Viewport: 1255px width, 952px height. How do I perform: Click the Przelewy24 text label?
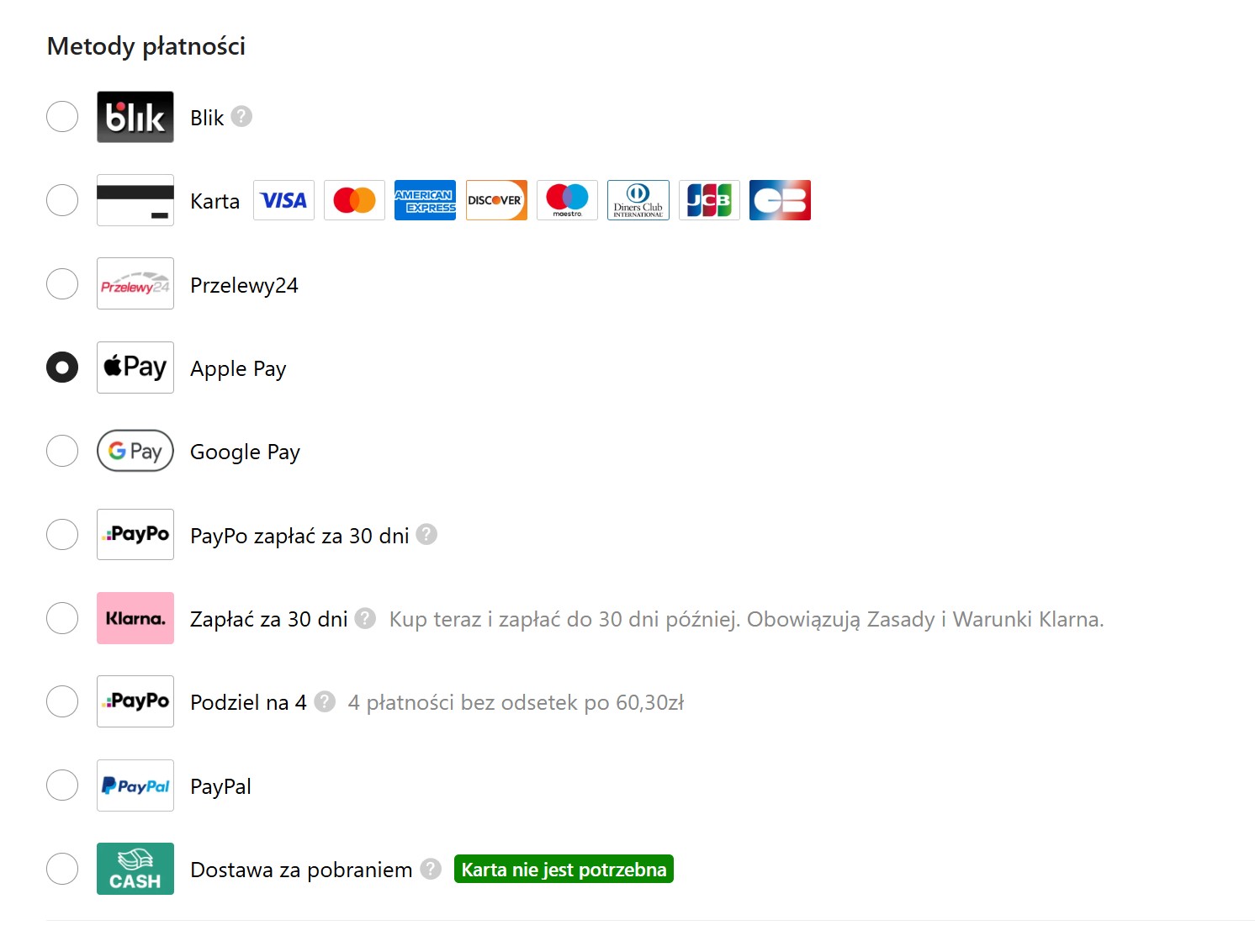click(x=244, y=285)
